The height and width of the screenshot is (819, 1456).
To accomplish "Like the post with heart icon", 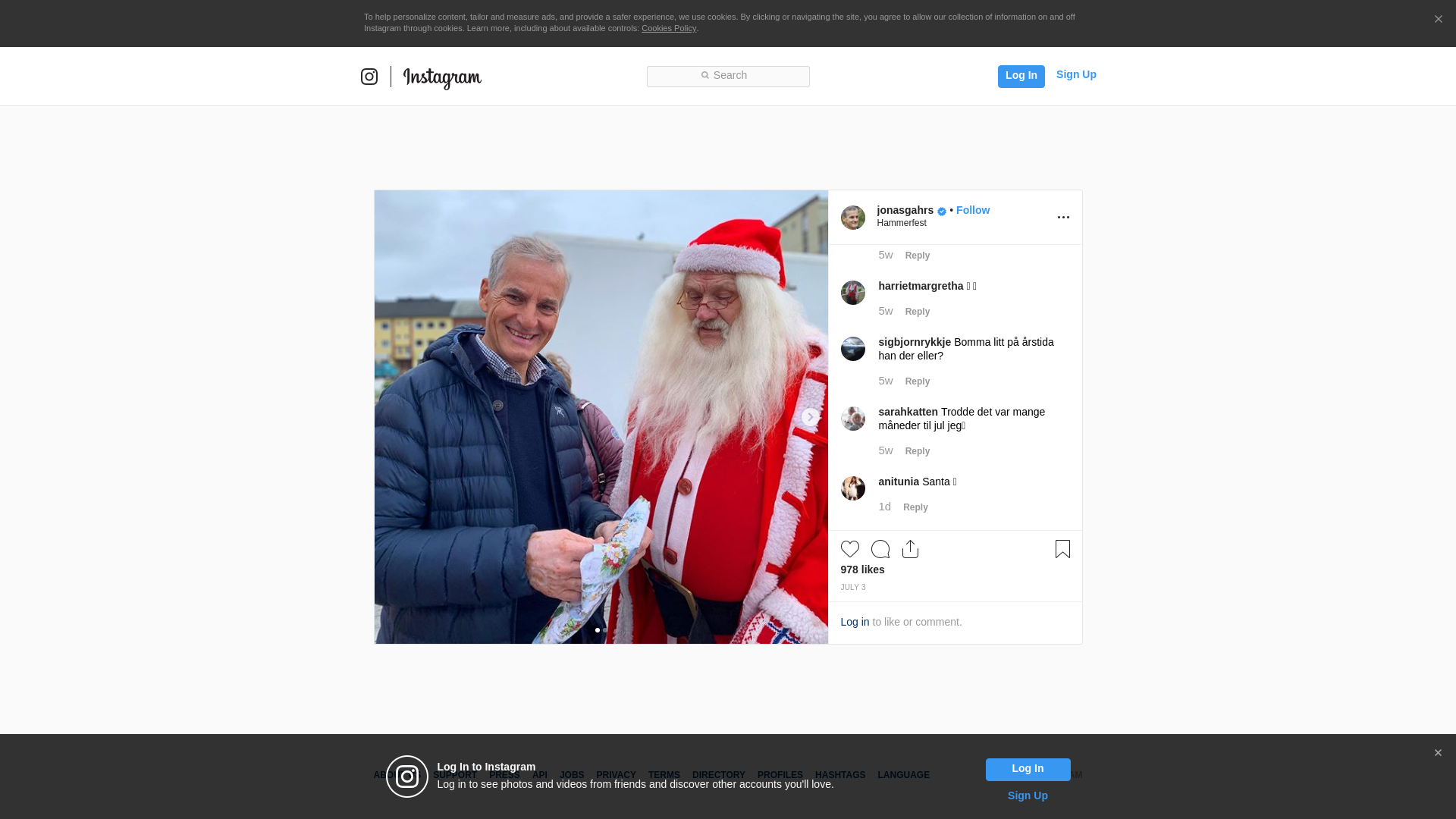I will pyautogui.click(x=850, y=549).
